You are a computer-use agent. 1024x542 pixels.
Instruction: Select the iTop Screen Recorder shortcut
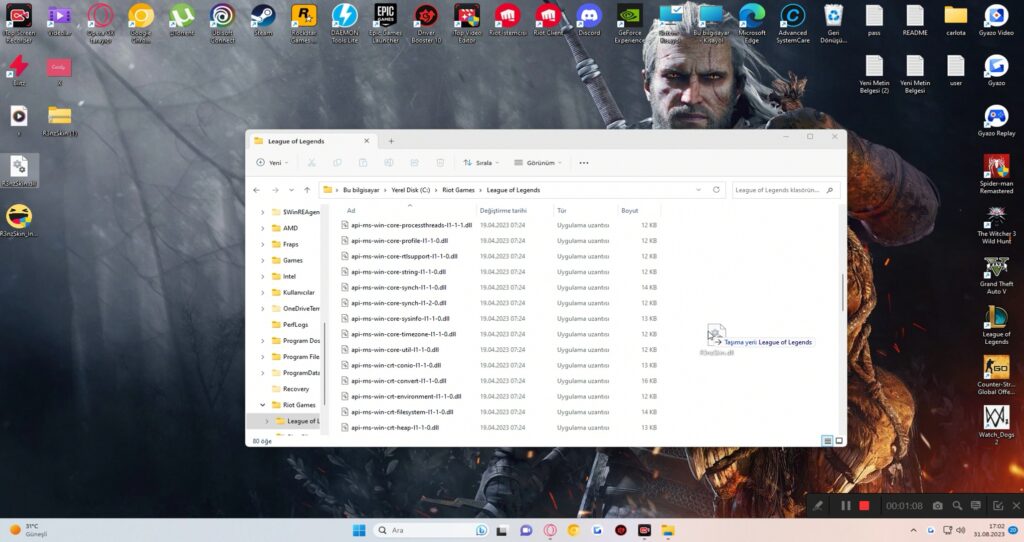19,23
